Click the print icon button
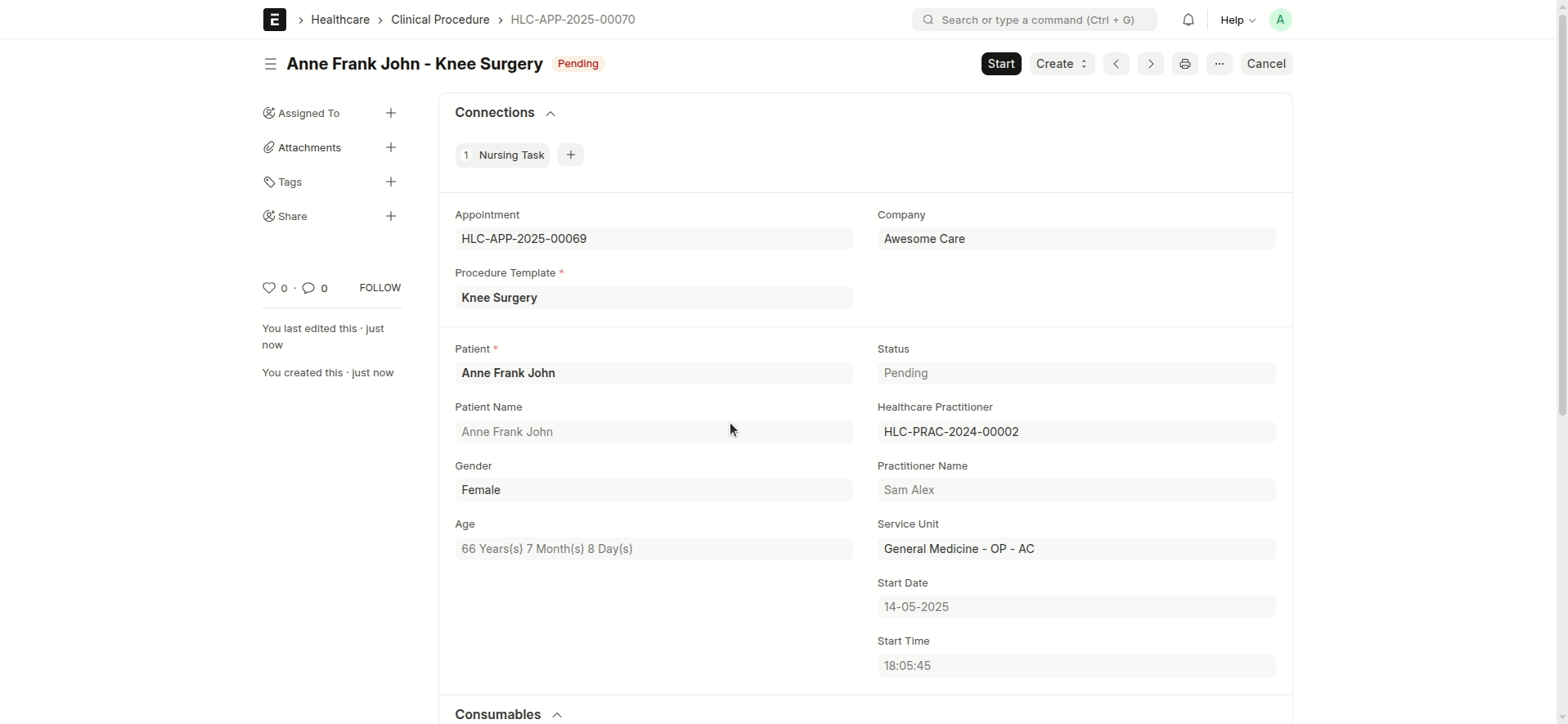The image size is (1568, 724). 1185,64
